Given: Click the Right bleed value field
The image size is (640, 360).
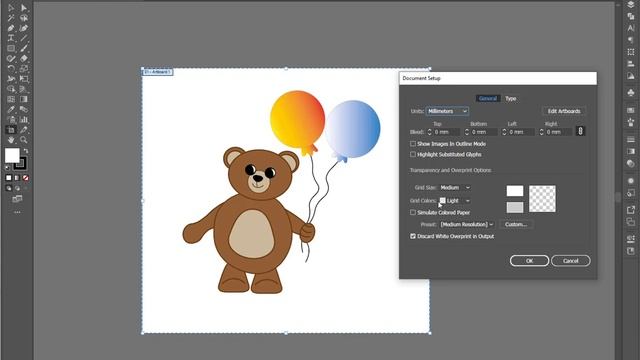Looking at the screenshot, I should pyautogui.click(x=558, y=132).
